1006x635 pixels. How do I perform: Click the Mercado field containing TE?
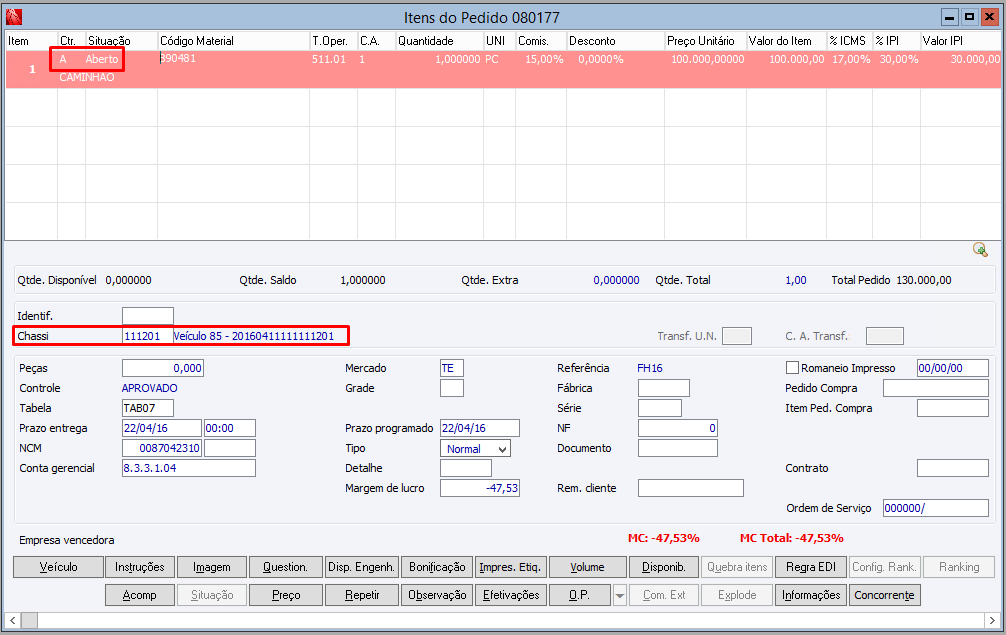452,368
